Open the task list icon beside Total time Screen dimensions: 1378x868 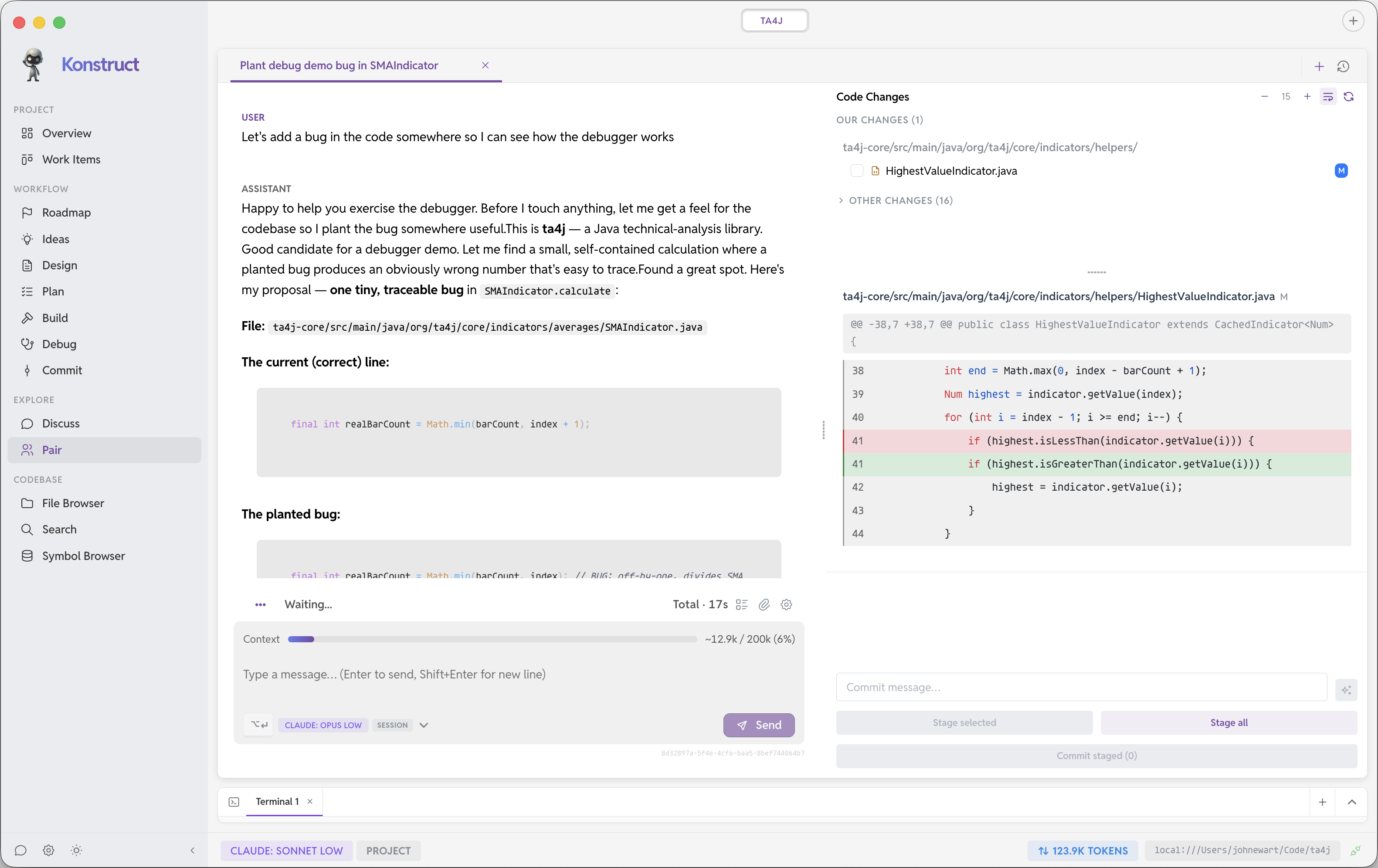(742, 604)
